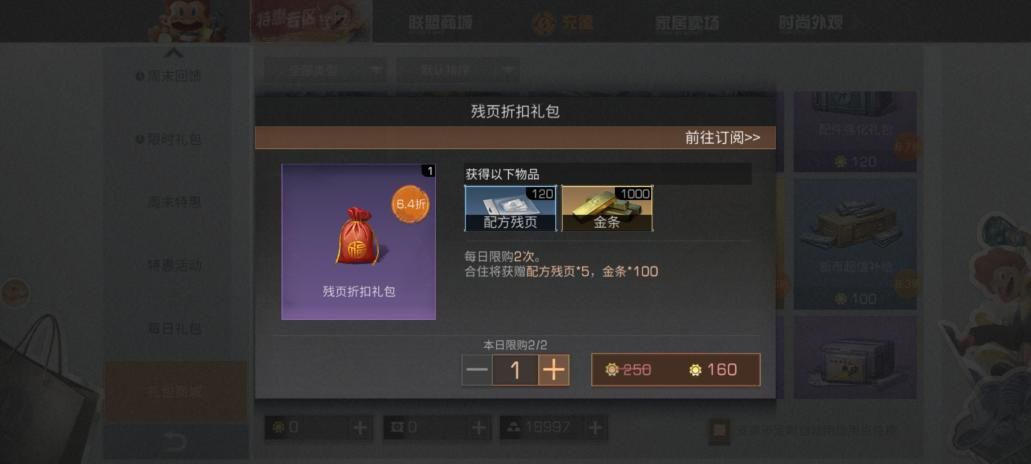Tap the red lucky bag gift icon

click(x=358, y=237)
